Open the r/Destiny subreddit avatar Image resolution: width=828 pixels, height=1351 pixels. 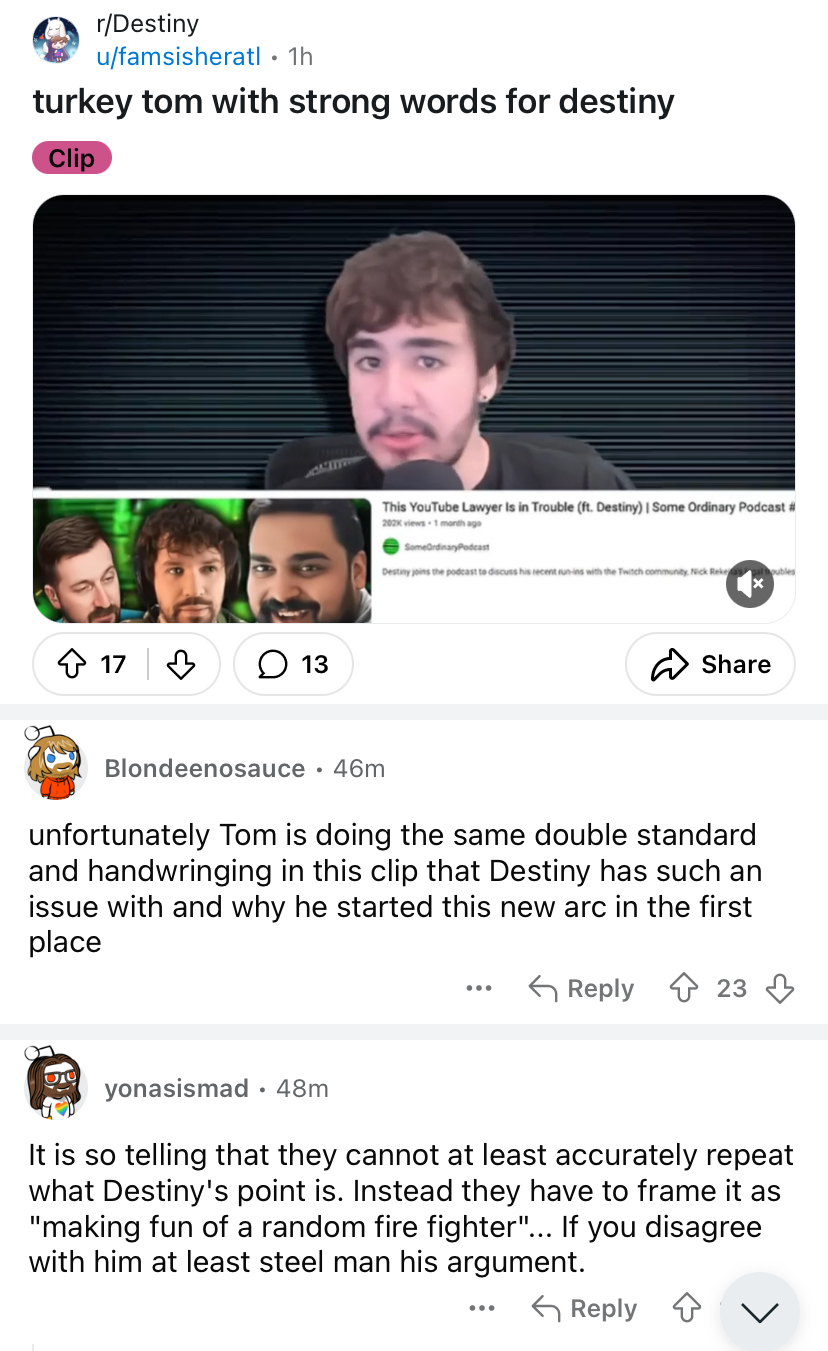coord(57,40)
